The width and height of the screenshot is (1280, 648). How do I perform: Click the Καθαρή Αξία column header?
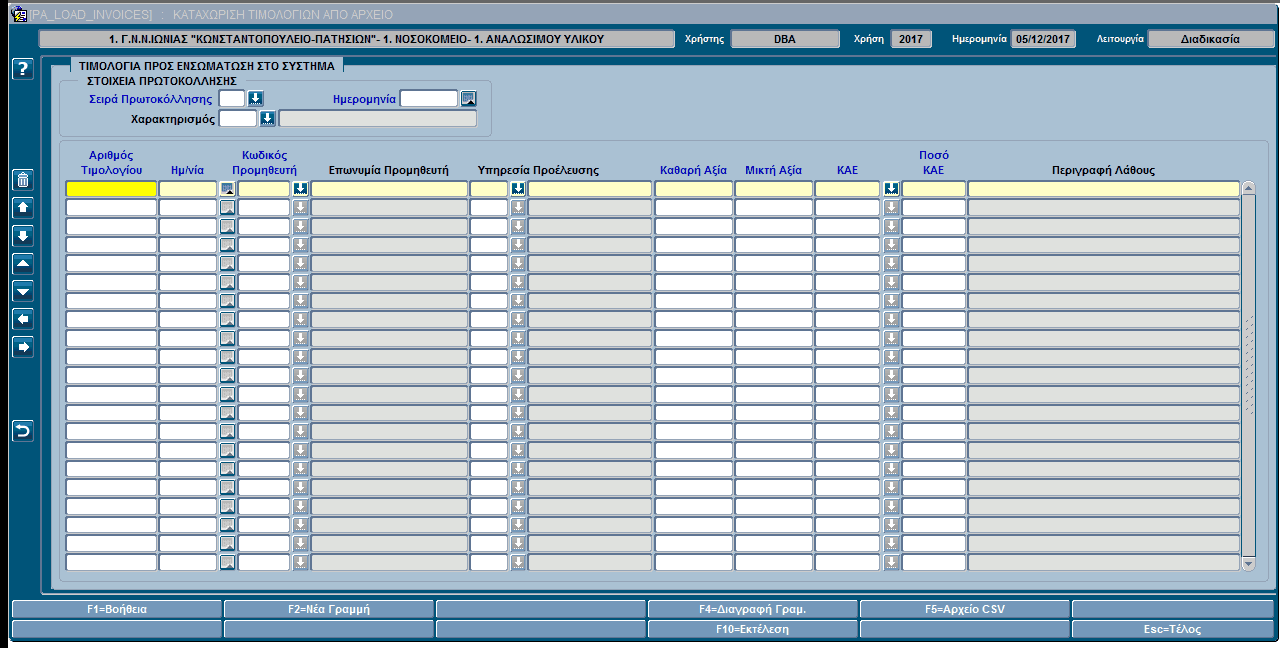coord(693,170)
